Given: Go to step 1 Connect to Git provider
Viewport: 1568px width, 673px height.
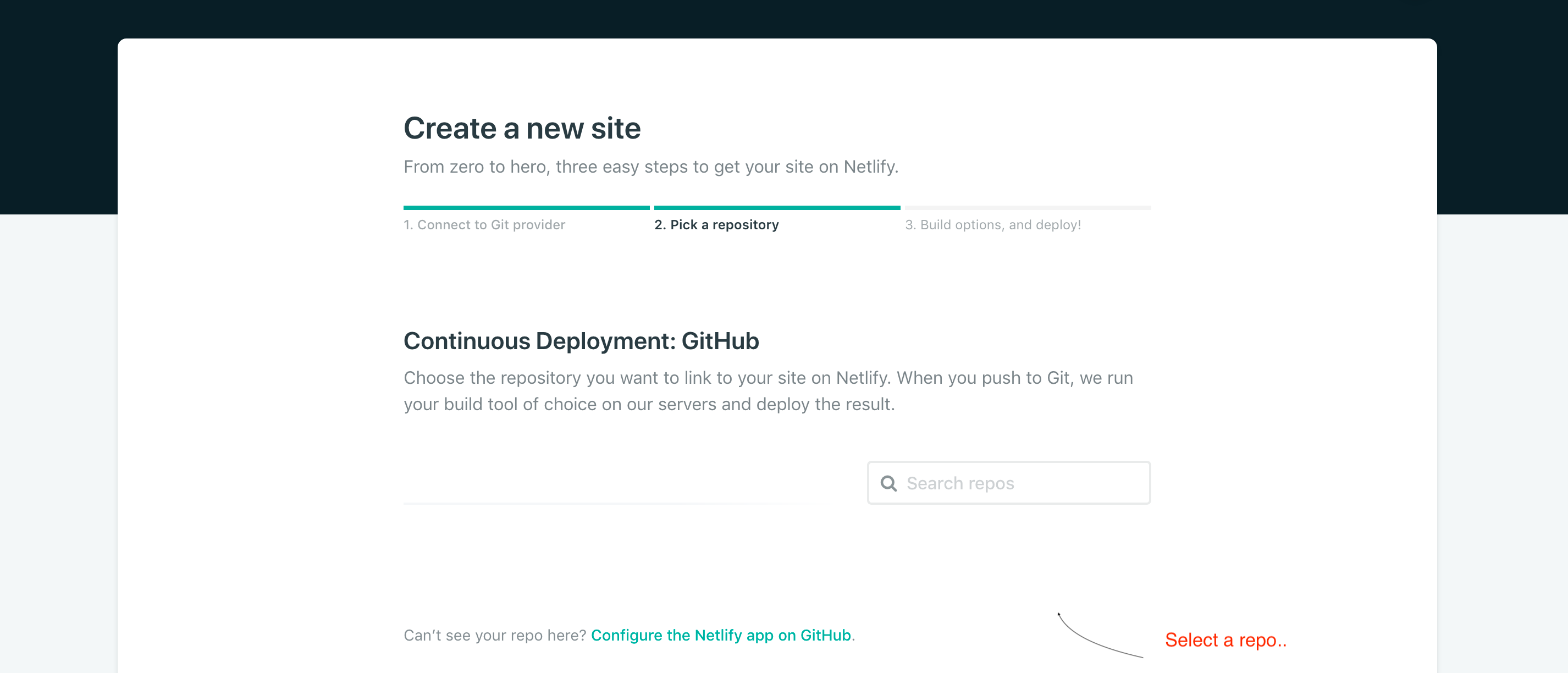Looking at the screenshot, I should [x=484, y=224].
